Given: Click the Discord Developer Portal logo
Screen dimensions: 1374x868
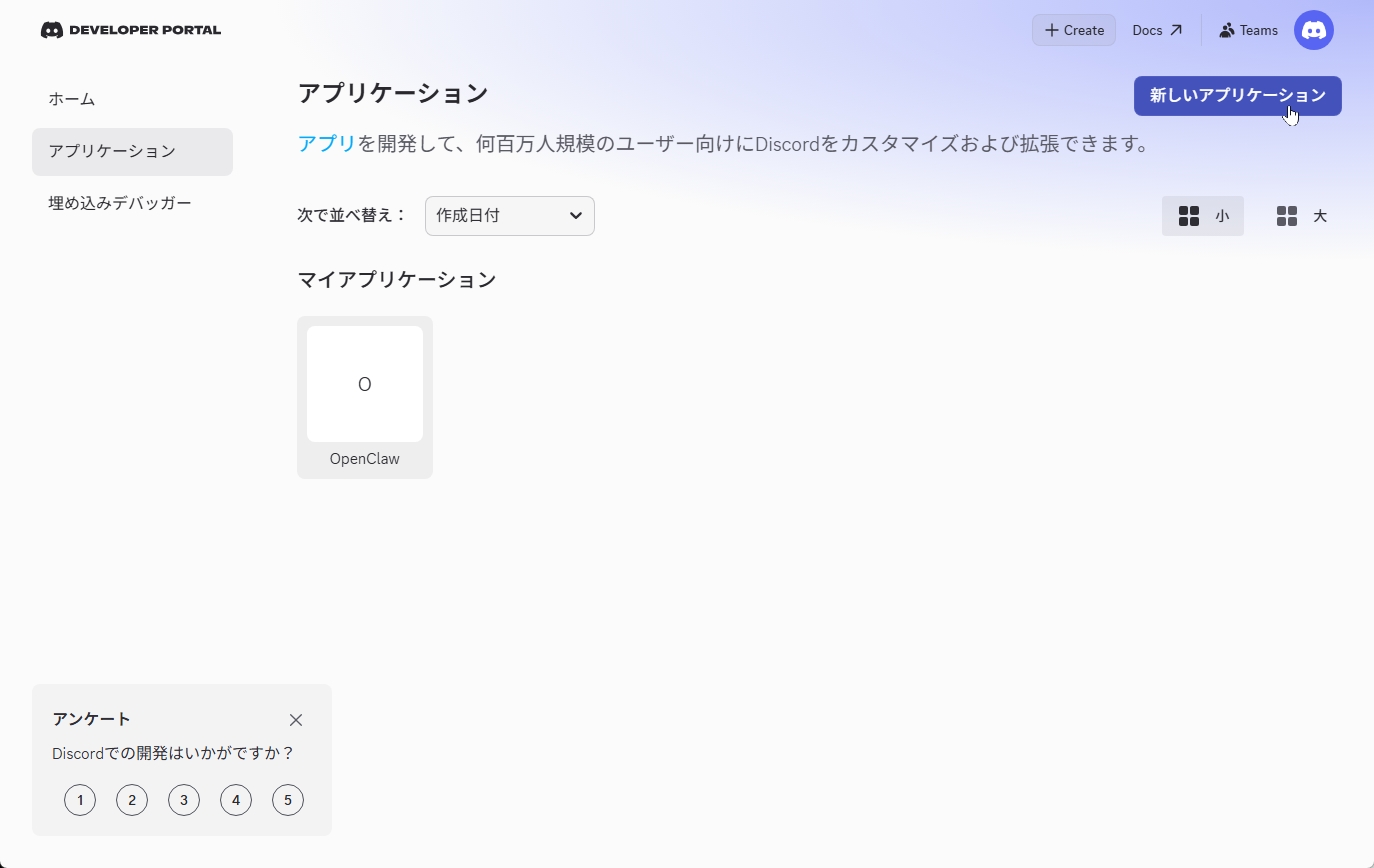Looking at the screenshot, I should point(131,30).
